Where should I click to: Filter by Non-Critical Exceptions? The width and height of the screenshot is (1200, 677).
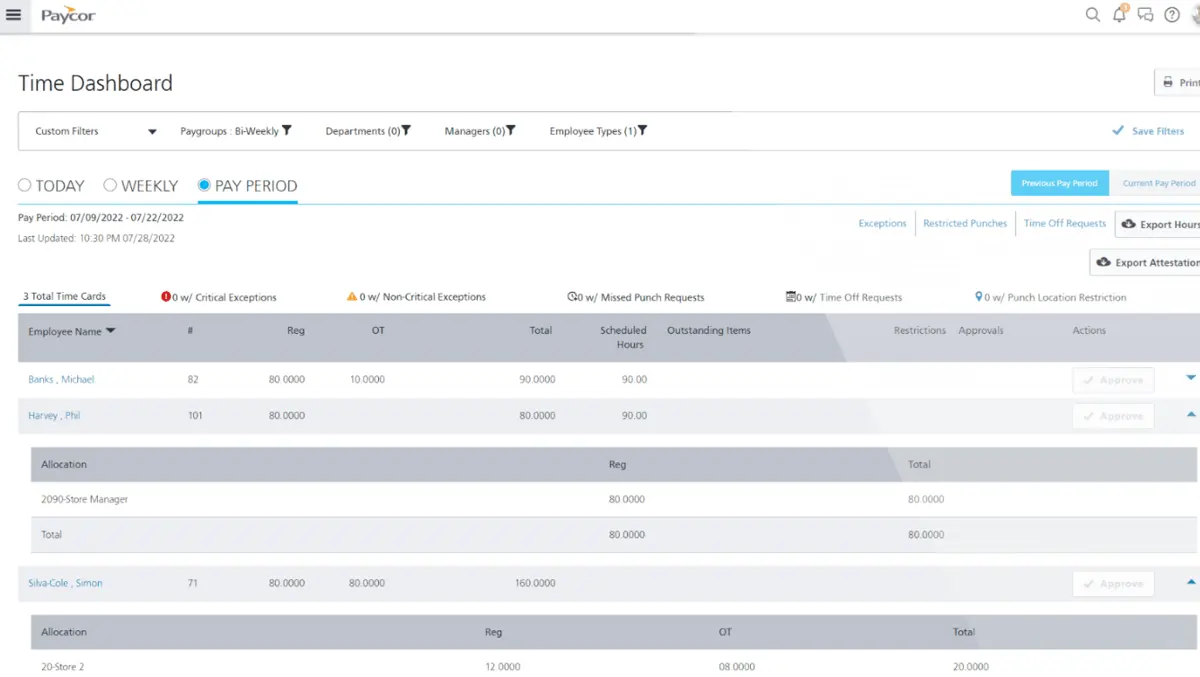point(416,297)
